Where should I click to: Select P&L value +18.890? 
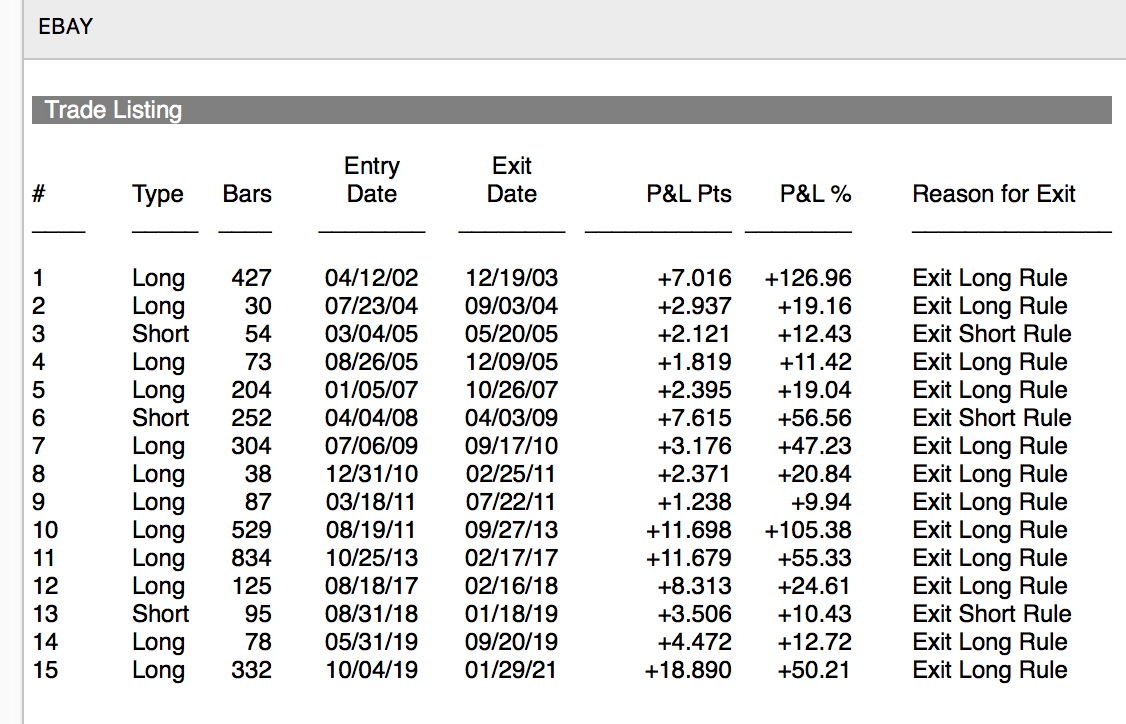[688, 670]
